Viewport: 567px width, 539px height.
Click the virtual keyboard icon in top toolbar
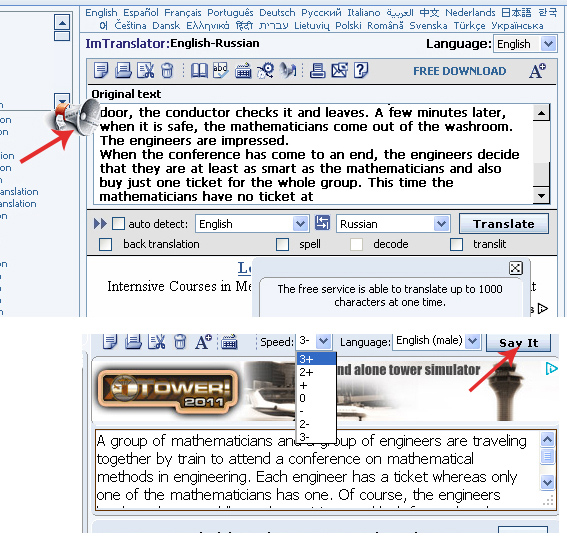click(243, 70)
